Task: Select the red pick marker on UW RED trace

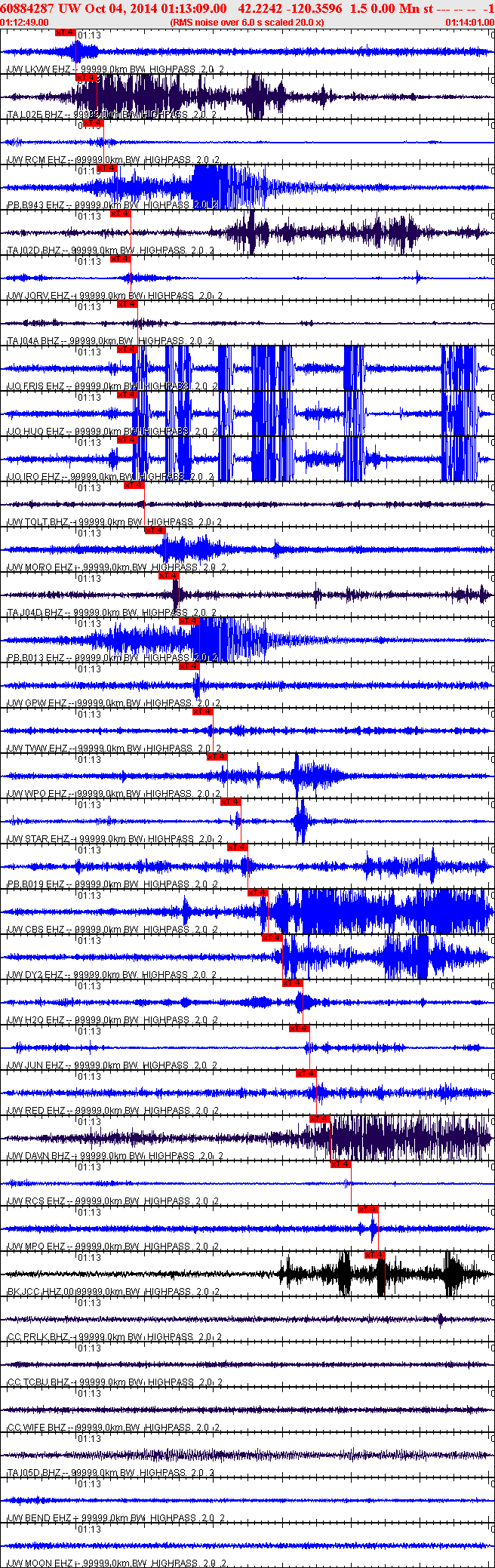Action: tap(306, 1074)
